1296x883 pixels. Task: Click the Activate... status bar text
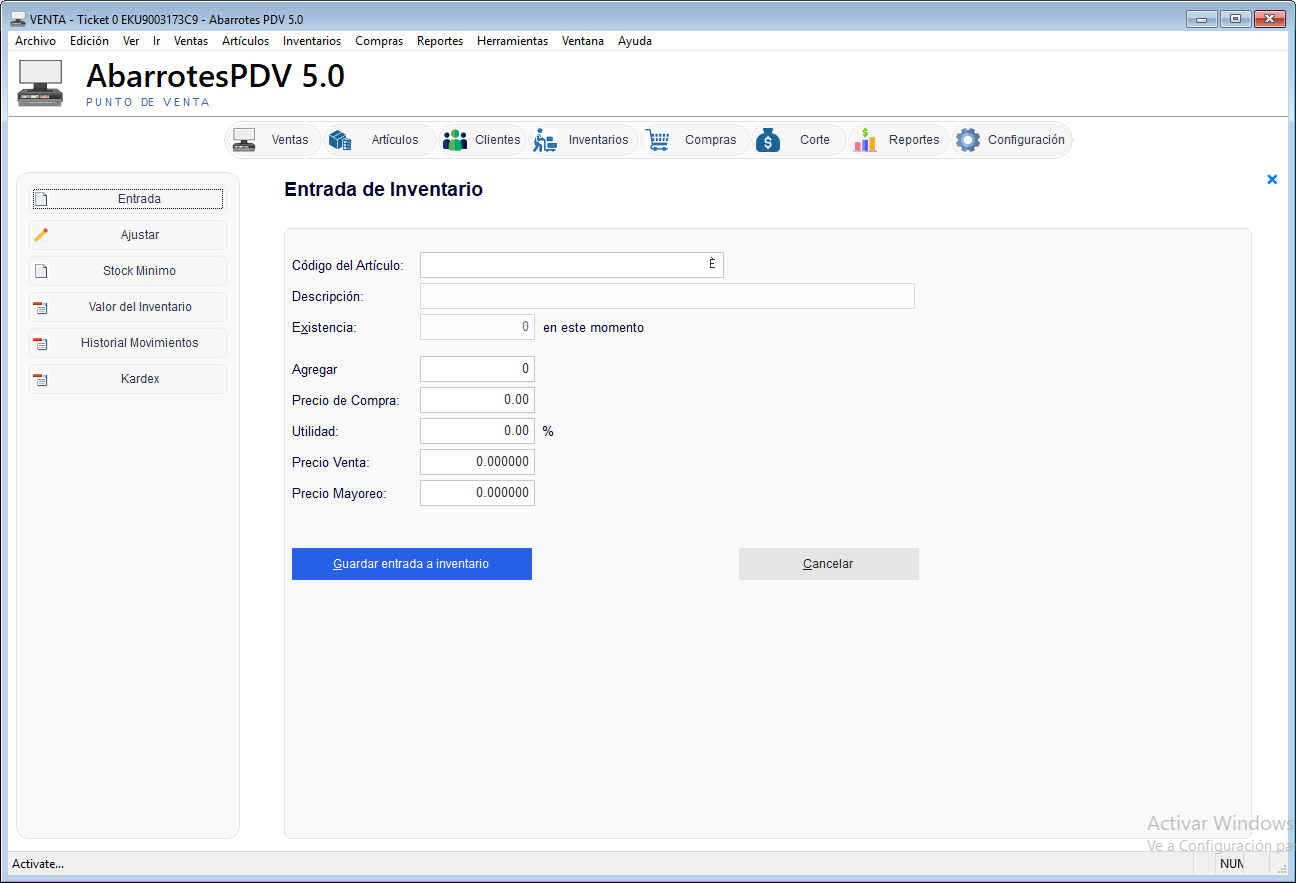38,864
